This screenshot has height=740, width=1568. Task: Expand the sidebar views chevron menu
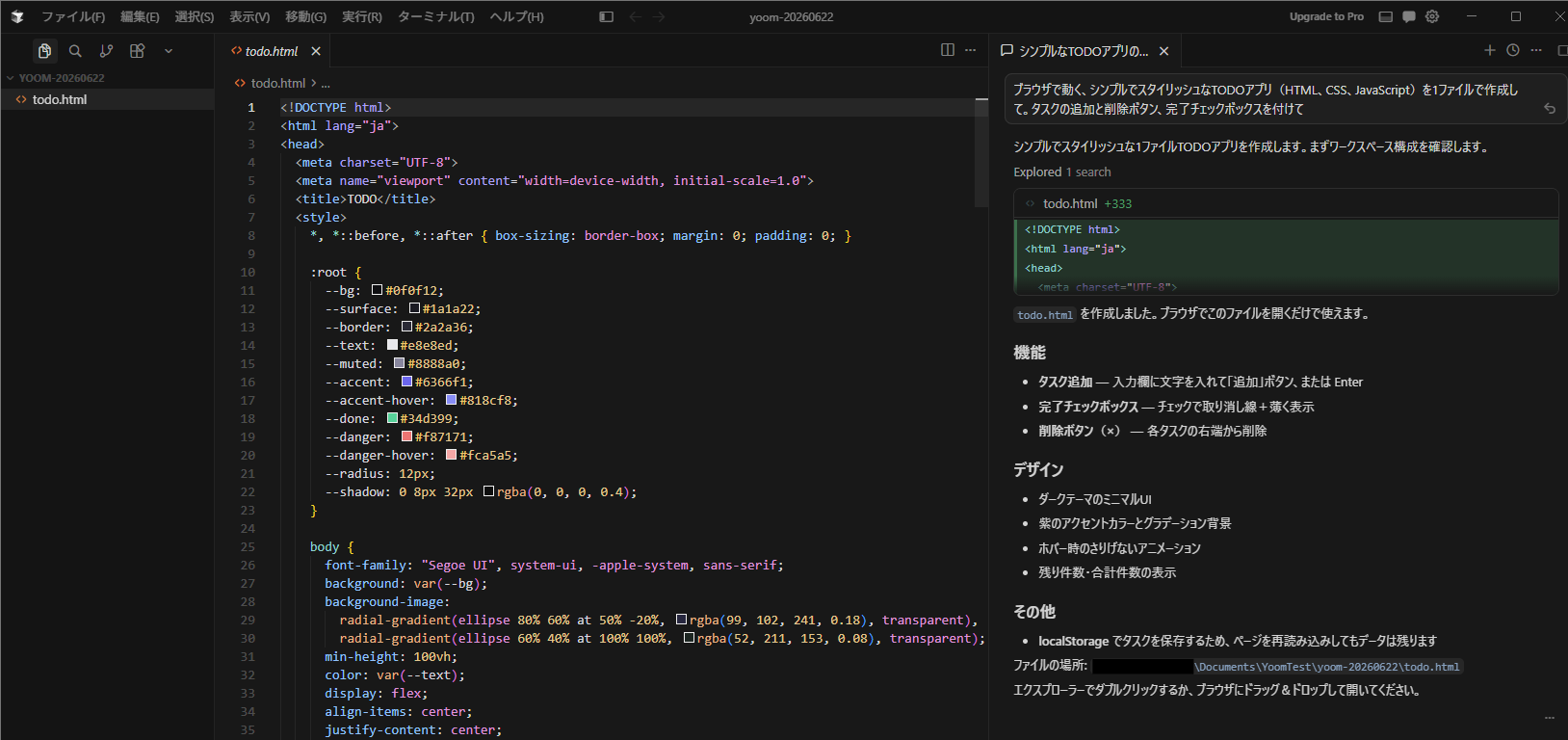coord(169,51)
